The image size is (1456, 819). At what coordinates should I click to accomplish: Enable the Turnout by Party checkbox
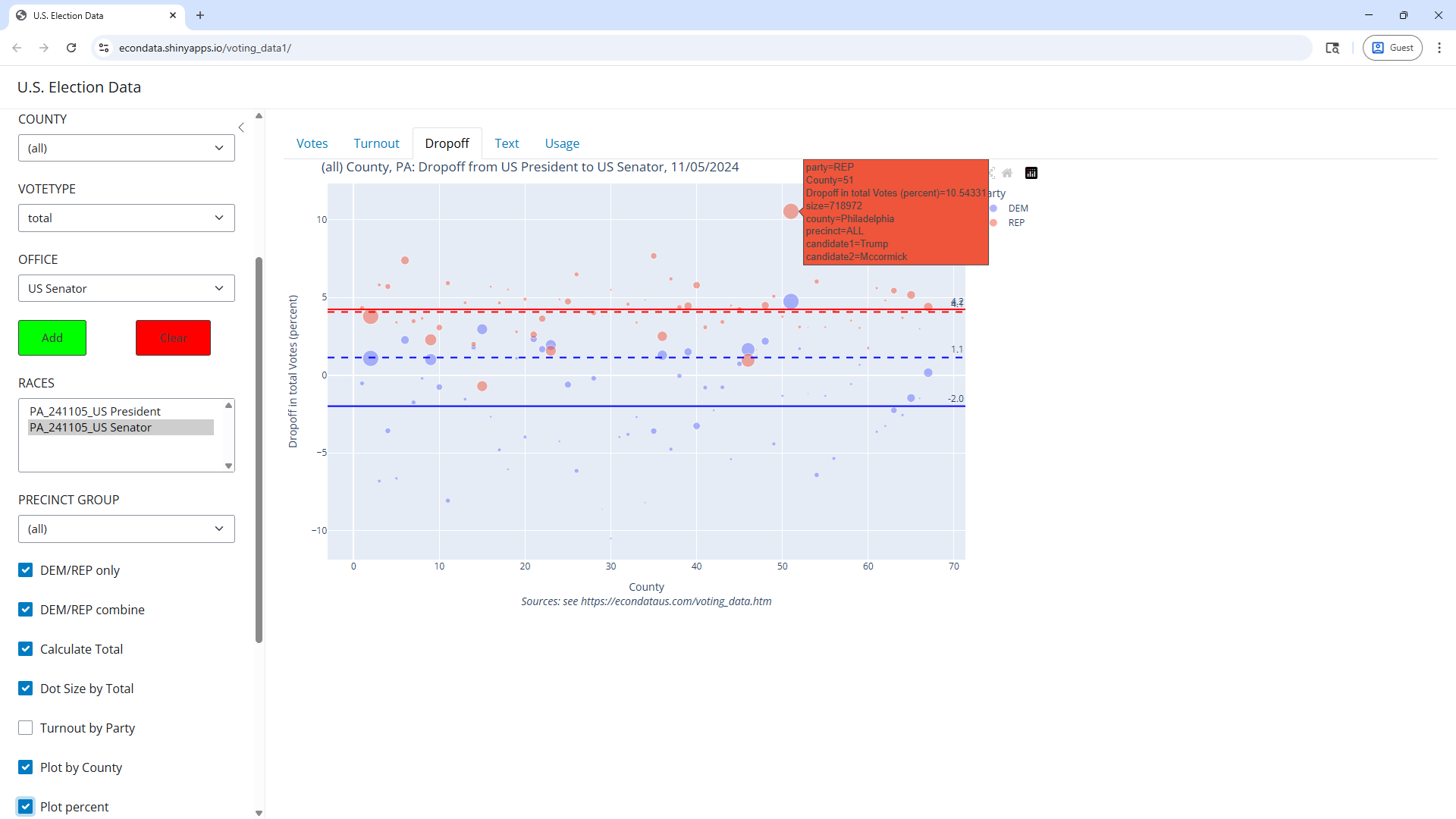pyautogui.click(x=26, y=728)
